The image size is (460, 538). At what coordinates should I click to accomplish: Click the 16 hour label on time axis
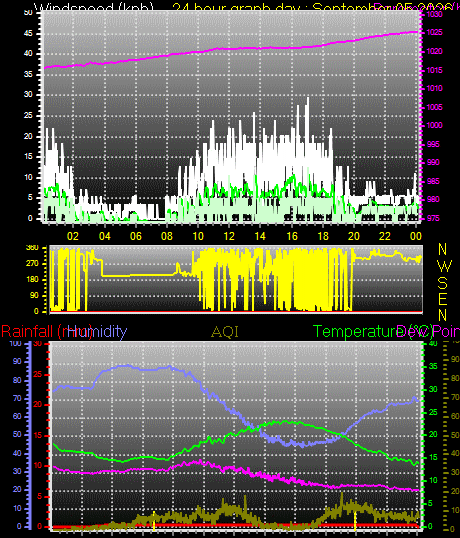(292, 236)
